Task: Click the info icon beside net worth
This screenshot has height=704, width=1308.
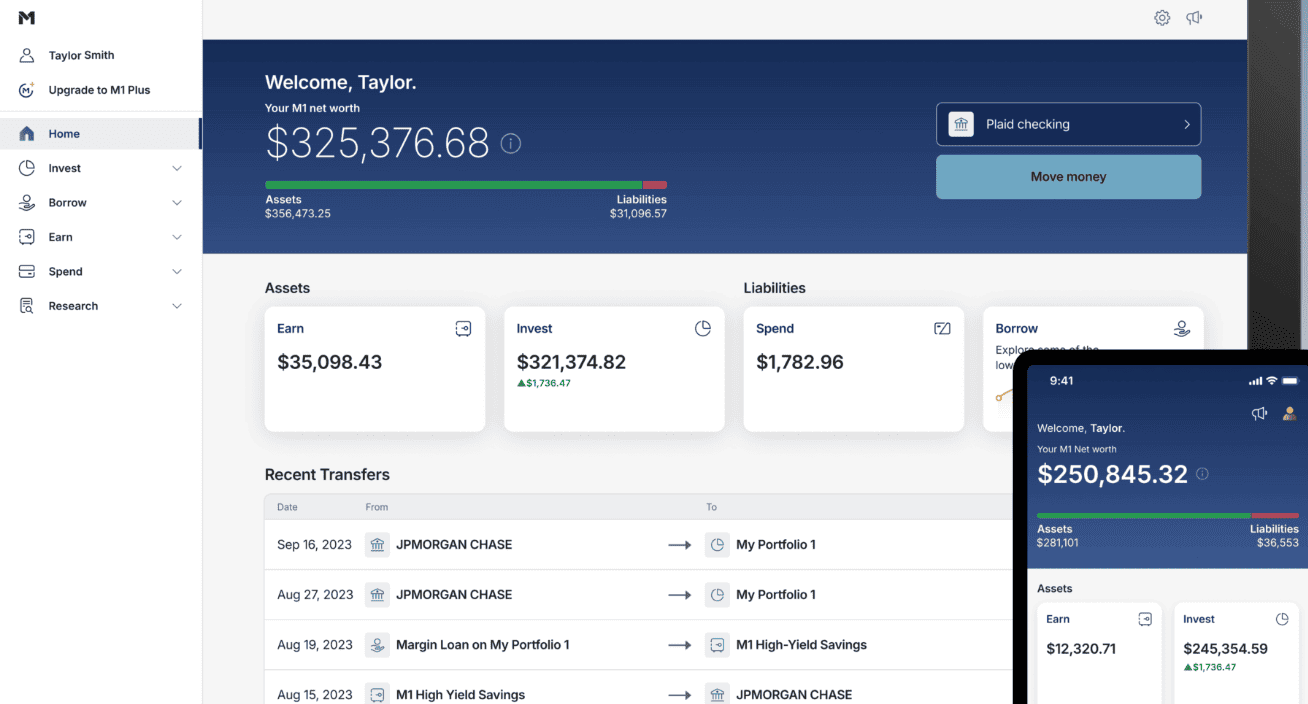Action: 511,143
